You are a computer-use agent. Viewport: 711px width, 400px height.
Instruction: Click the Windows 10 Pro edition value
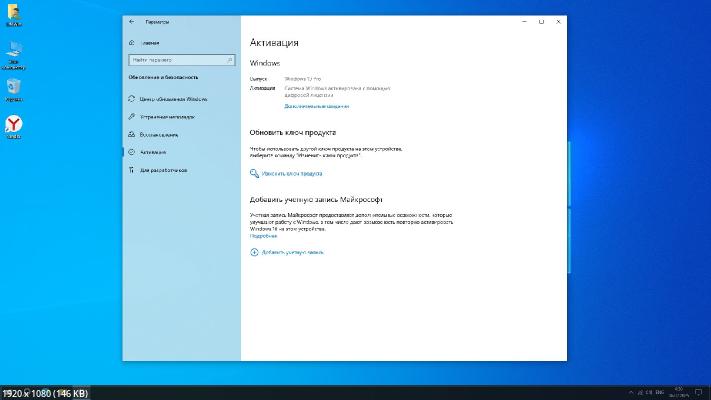pos(302,79)
